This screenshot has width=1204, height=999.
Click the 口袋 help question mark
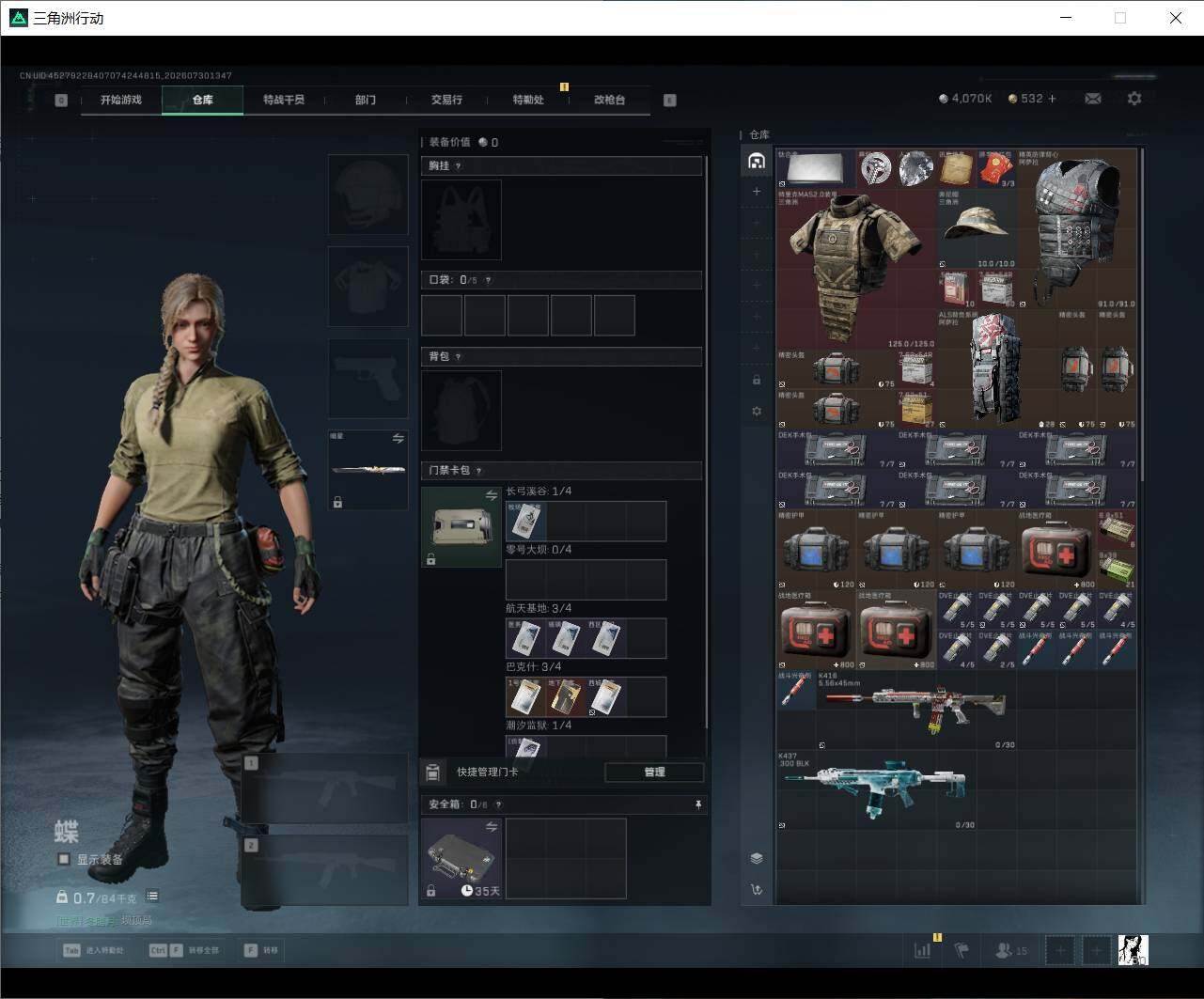coord(488,280)
